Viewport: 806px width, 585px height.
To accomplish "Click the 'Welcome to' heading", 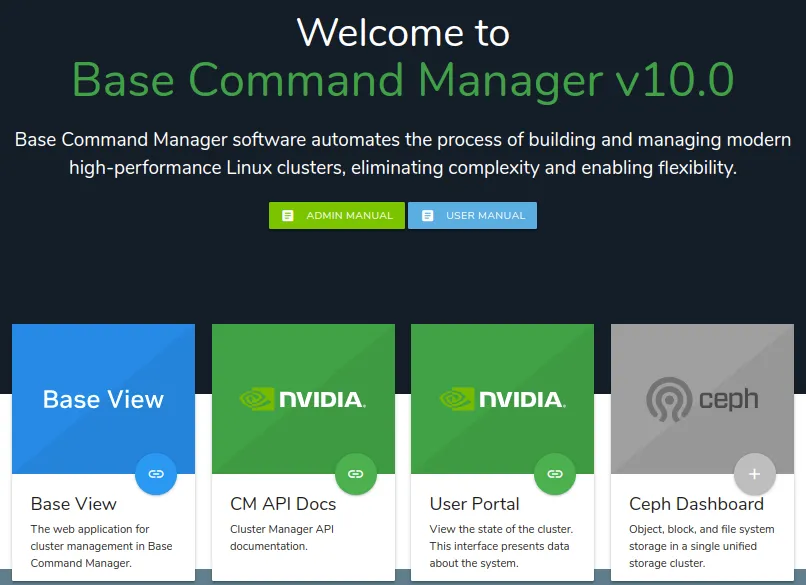I will [403, 32].
